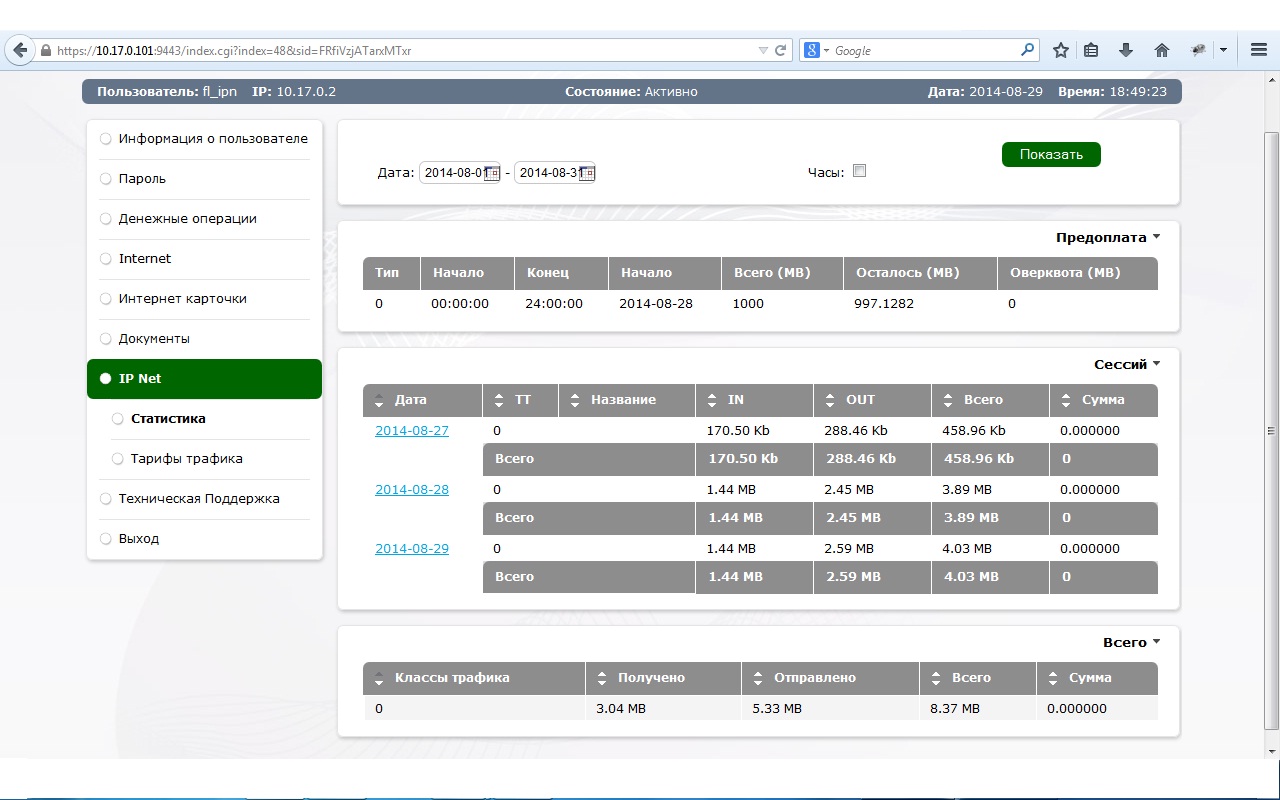Click the addon icon beside the home button

pos(1198,50)
